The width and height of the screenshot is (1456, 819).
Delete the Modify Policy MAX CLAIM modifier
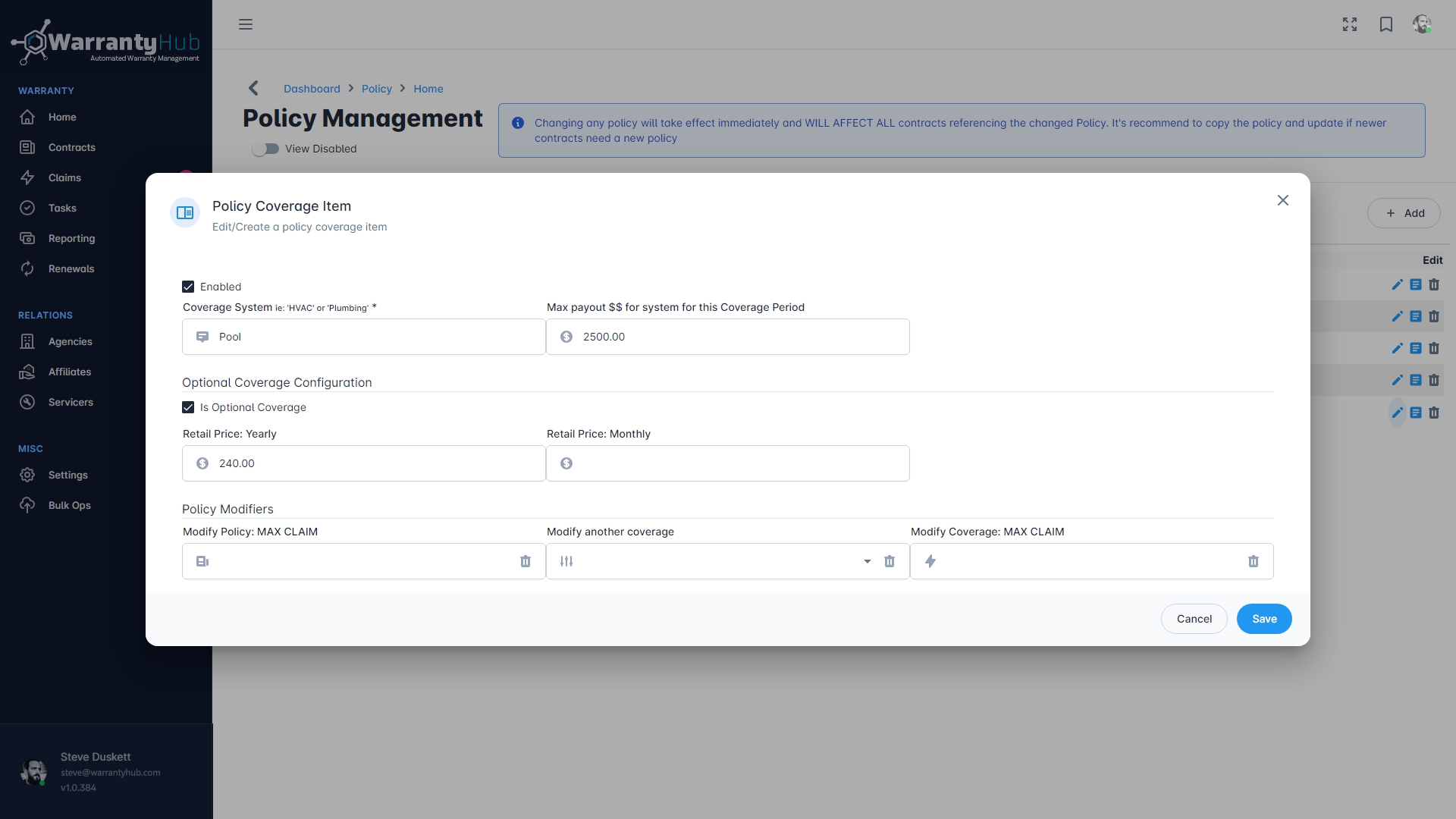[526, 561]
